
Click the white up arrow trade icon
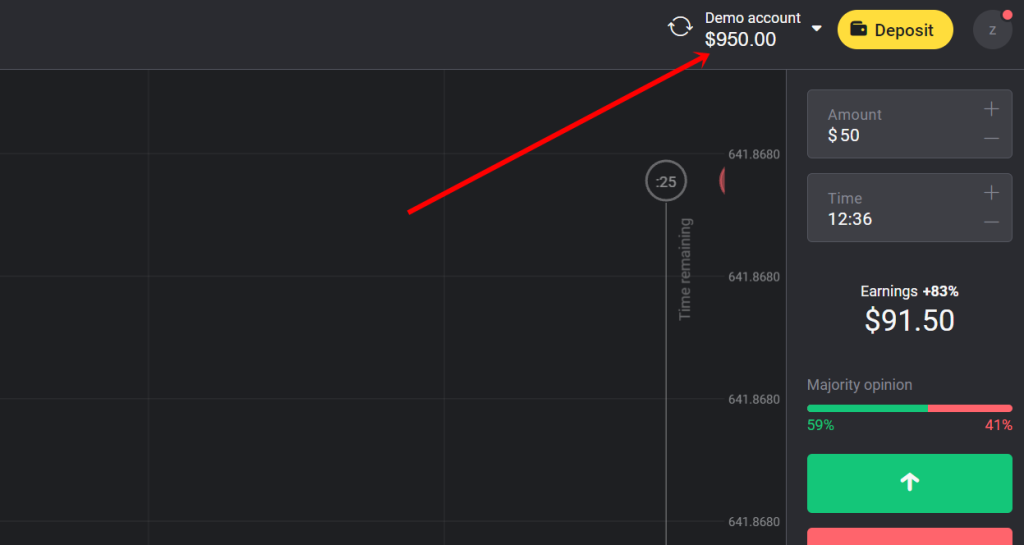coord(909,482)
